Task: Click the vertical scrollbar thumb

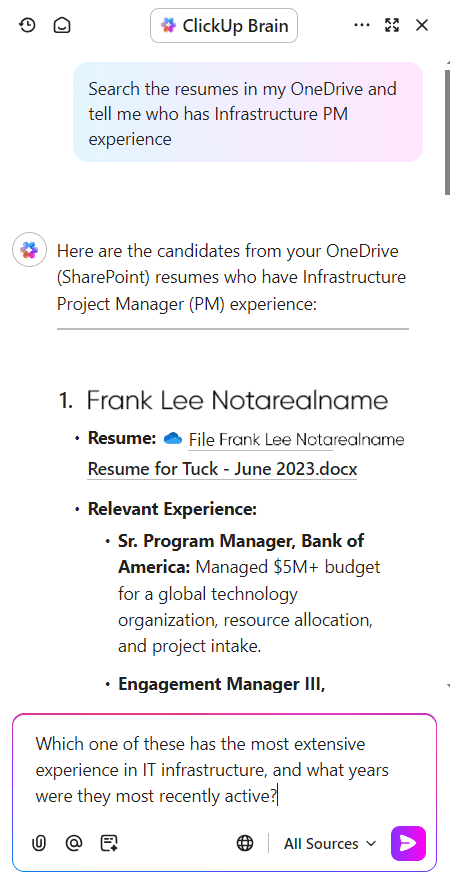Action: (447, 133)
